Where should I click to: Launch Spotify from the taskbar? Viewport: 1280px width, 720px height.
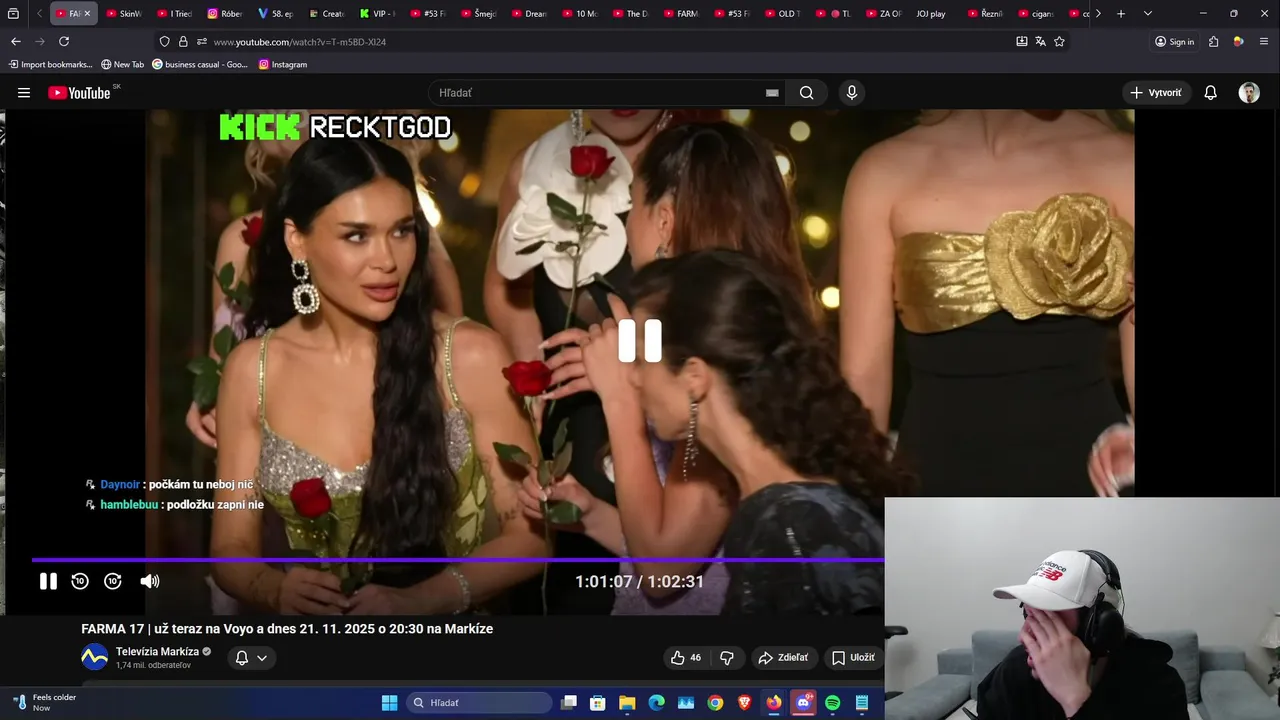click(x=833, y=703)
